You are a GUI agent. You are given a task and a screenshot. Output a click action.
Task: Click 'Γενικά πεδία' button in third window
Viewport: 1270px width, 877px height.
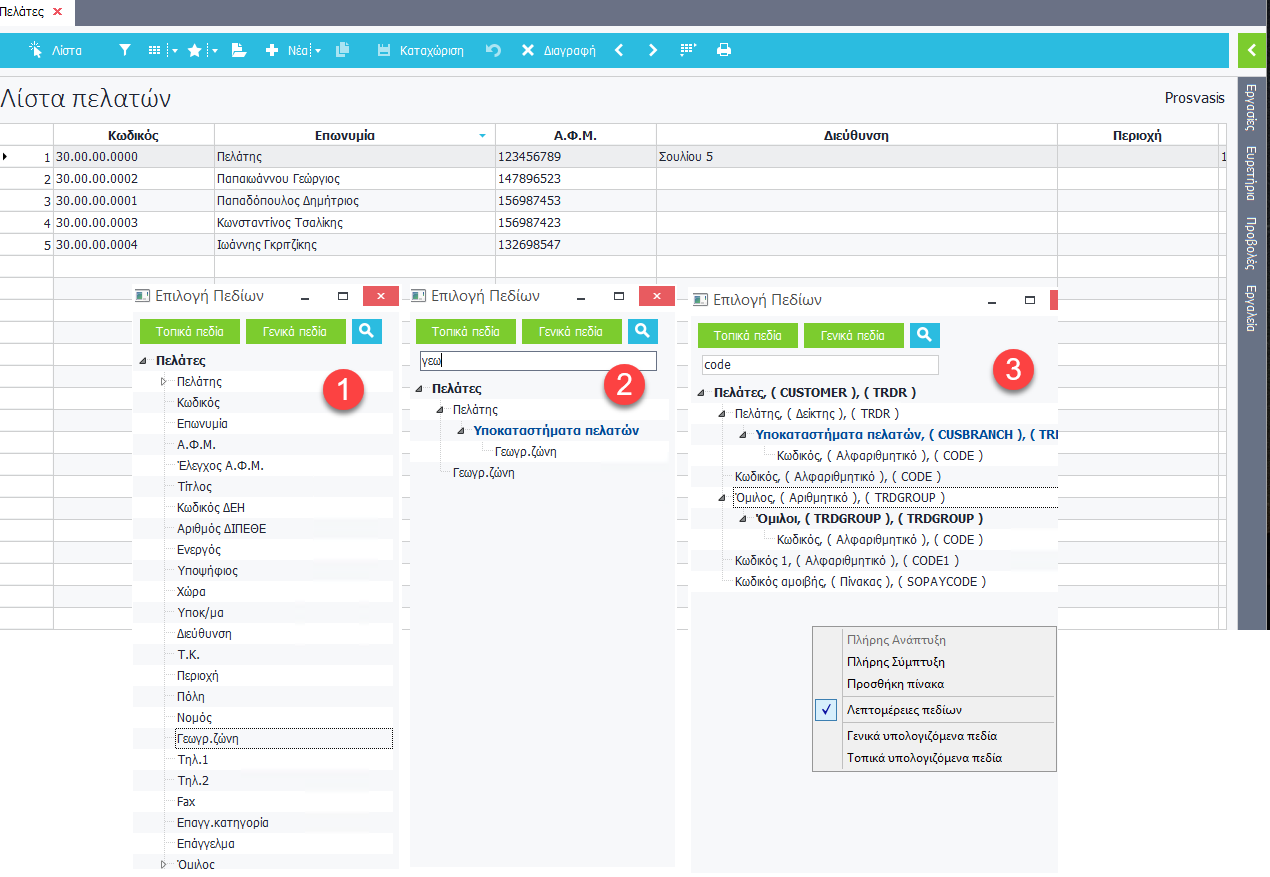click(x=853, y=336)
